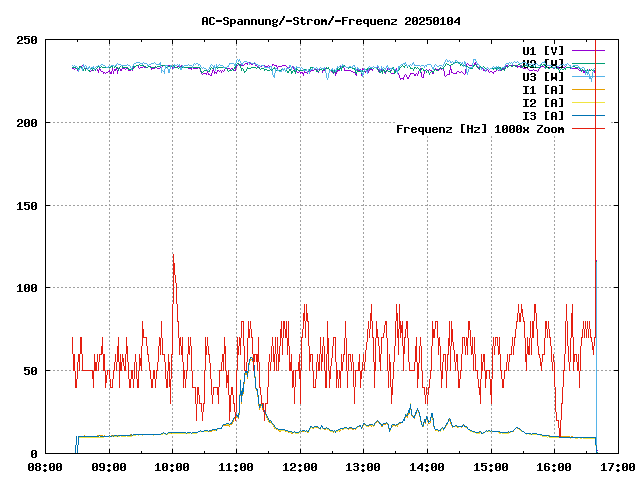Viewport: 640px width, 480px height.
Task: Select the 150 y-axis tick label
Action: 27,205
